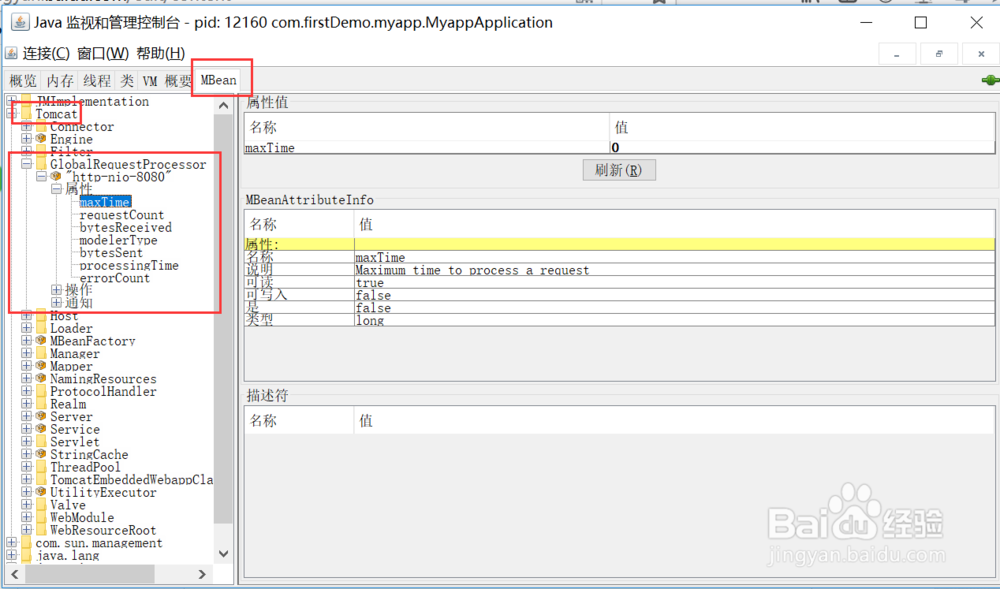The width and height of the screenshot is (1000, 589).
Task: Switch to the VM 概要 tab
Action: pyautogui.click(x=167, y=81)
